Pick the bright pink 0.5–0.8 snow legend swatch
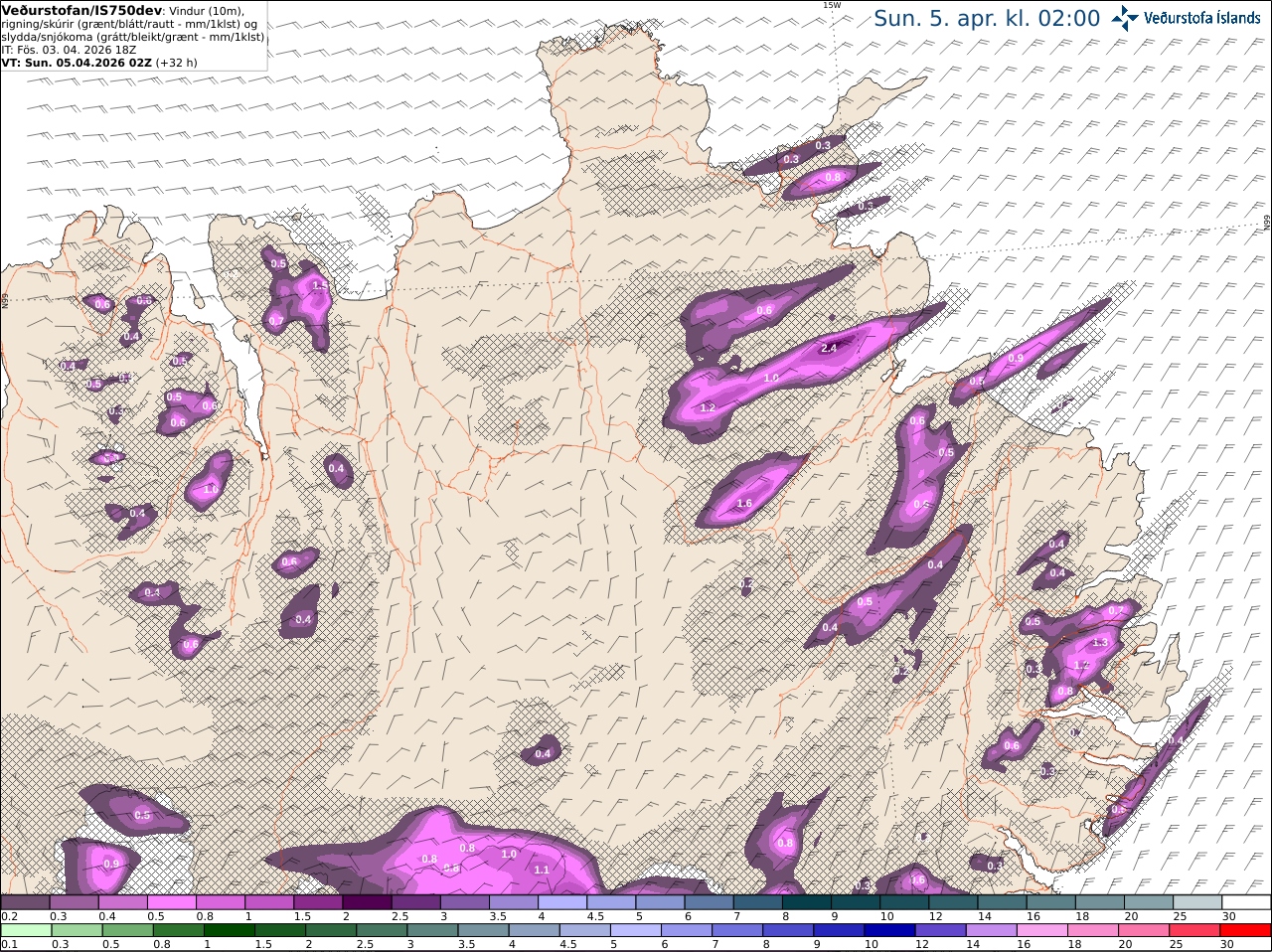This screenshot has height=952, width=1272. [x=172, y=902]
